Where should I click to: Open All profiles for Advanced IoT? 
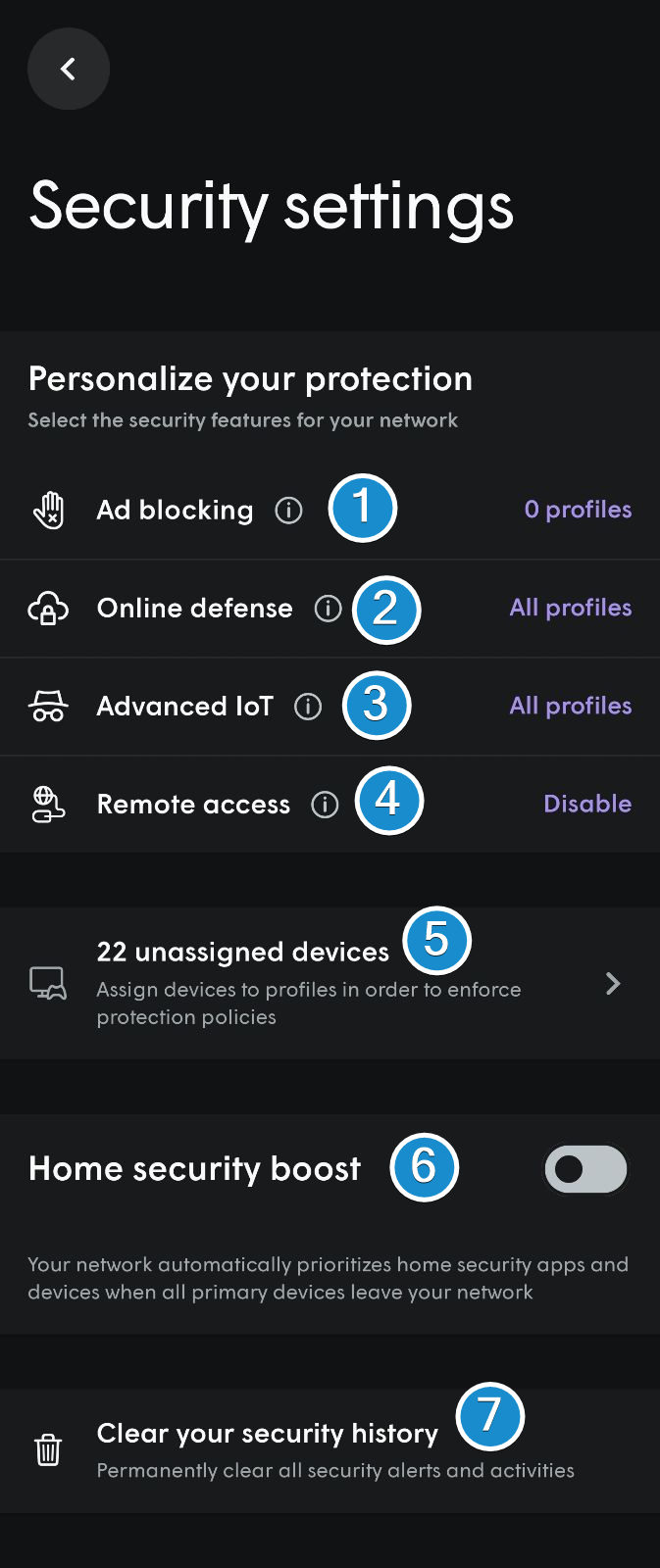click(571, 706)
